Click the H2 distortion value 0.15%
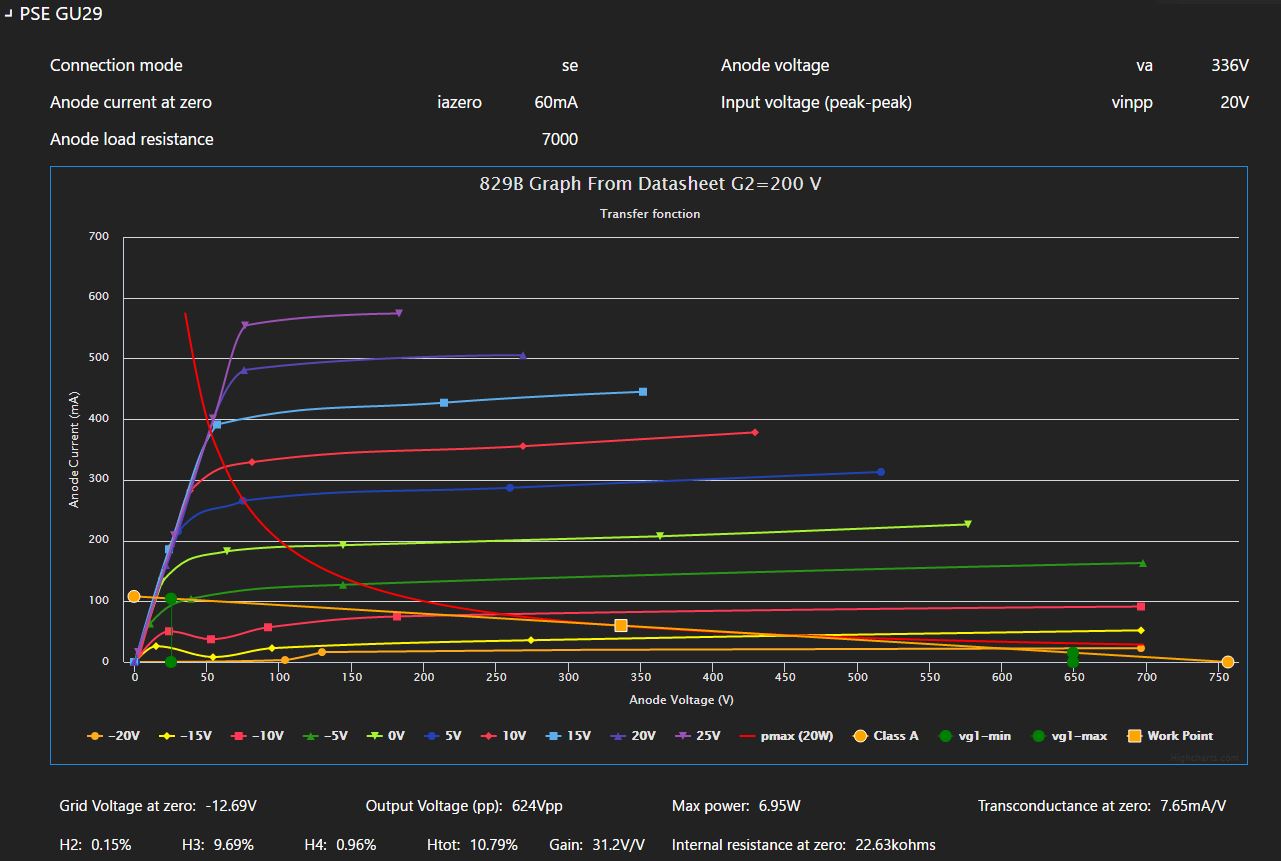The height and width of the screenshot is (861, 1281). coord(111,845)
